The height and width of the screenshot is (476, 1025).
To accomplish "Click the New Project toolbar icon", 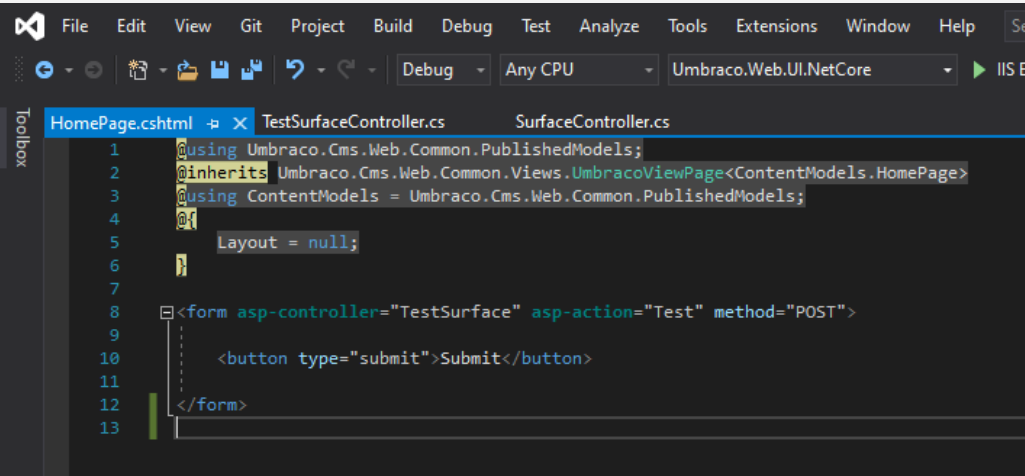I will [138, 70].
